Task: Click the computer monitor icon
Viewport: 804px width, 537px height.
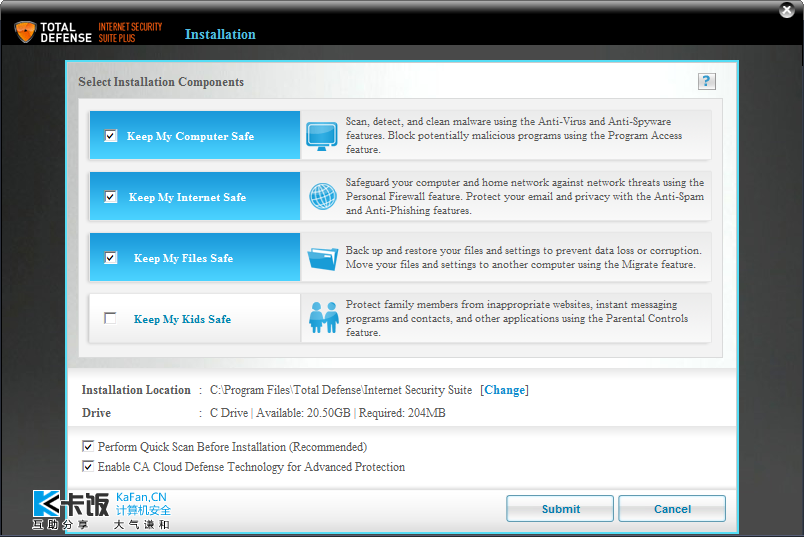Action: [x=321, y=136]
